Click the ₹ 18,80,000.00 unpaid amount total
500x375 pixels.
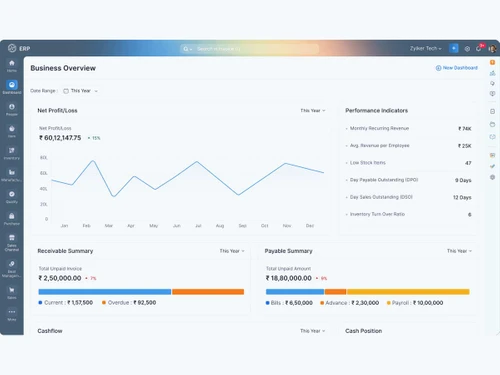(289, 278)
